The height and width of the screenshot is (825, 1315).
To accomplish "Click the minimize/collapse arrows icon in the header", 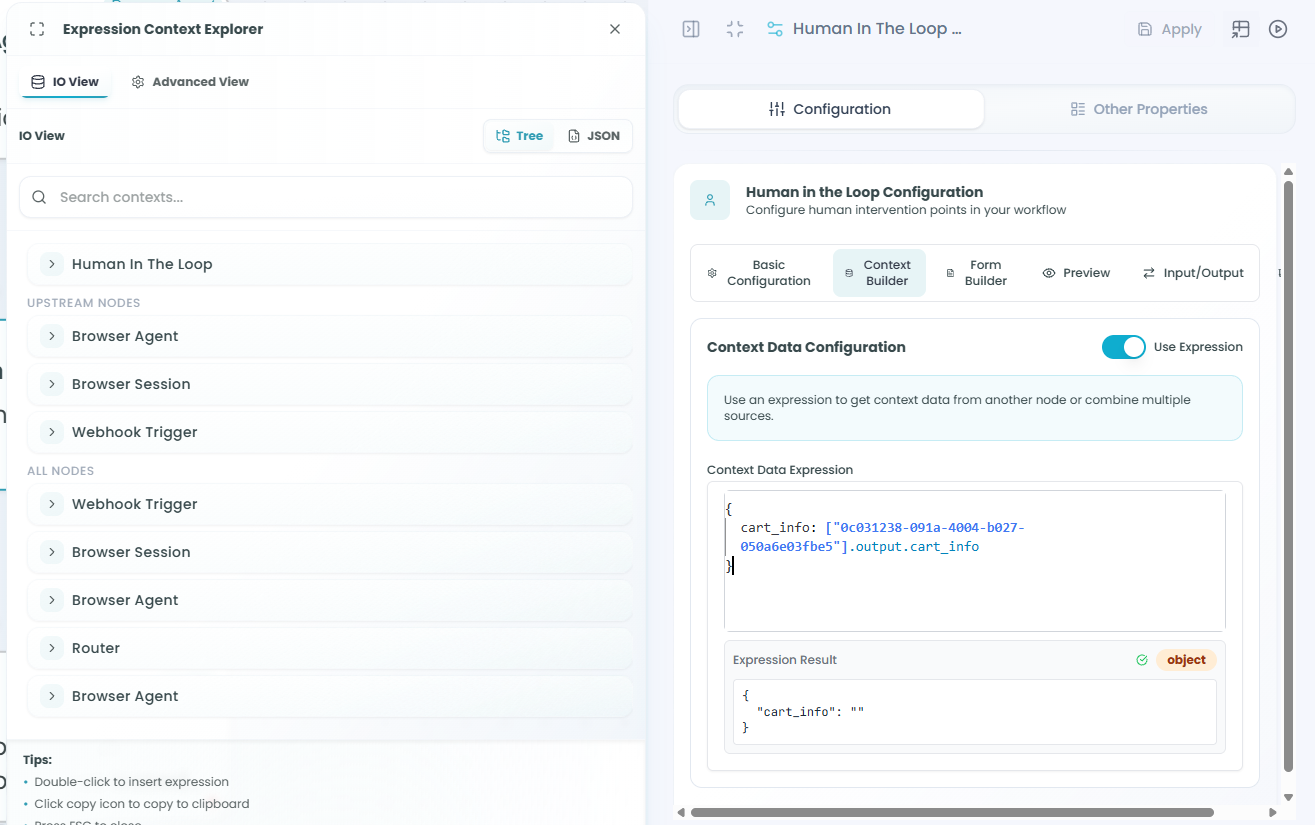I will (x=735, y=29).
